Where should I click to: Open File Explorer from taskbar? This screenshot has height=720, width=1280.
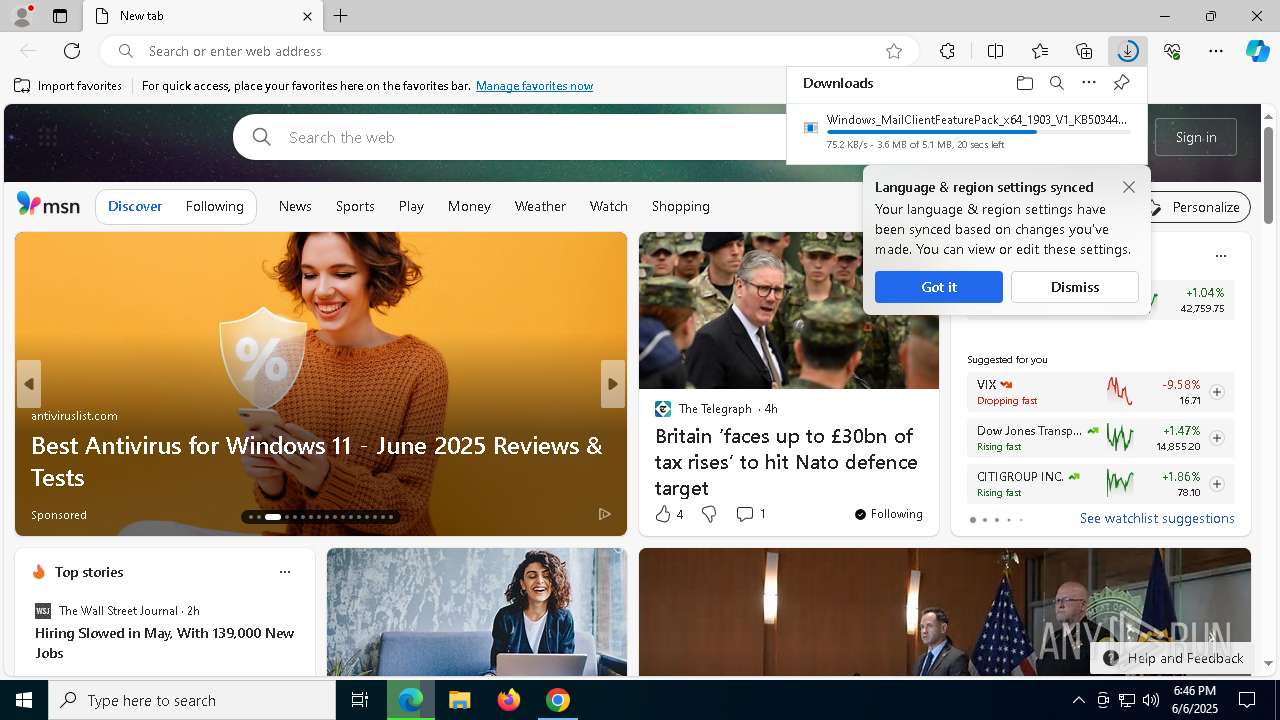(459, 700)
